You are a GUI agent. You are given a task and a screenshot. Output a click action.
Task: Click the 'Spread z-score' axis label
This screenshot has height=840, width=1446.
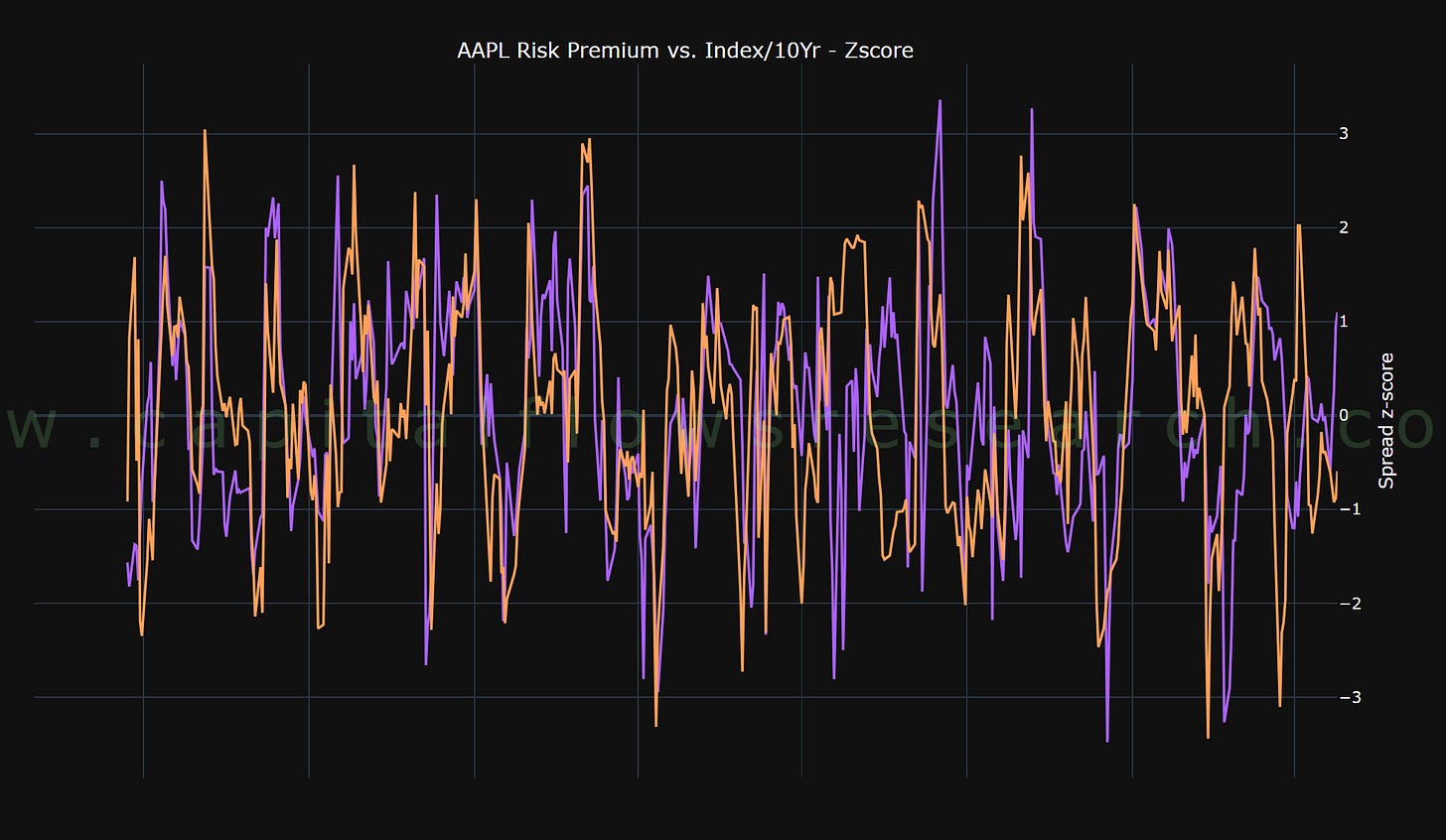(x=1387, y=420)
